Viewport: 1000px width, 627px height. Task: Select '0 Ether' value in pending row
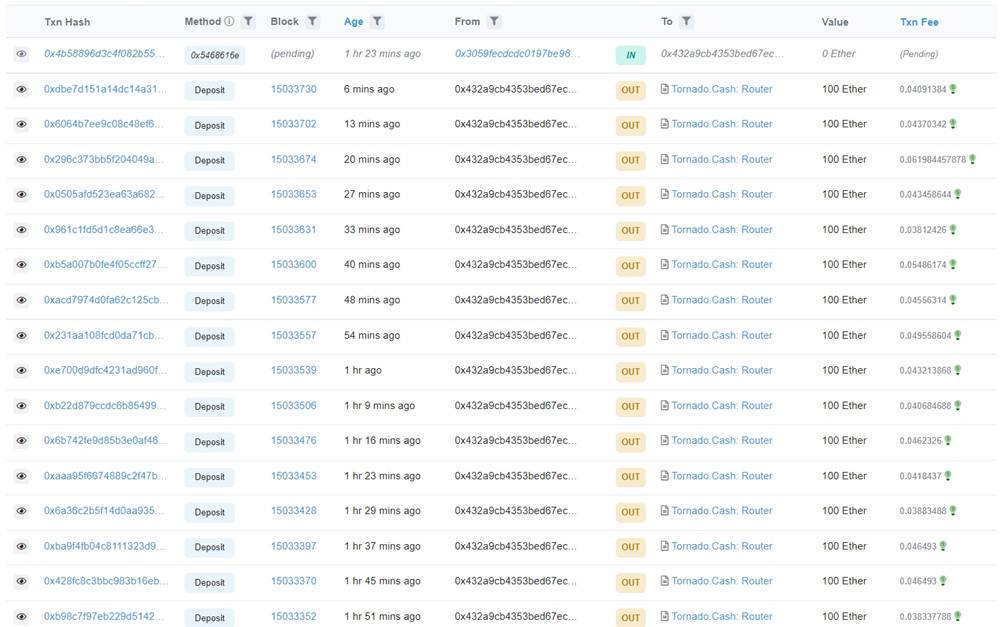(x=839, y=54)
